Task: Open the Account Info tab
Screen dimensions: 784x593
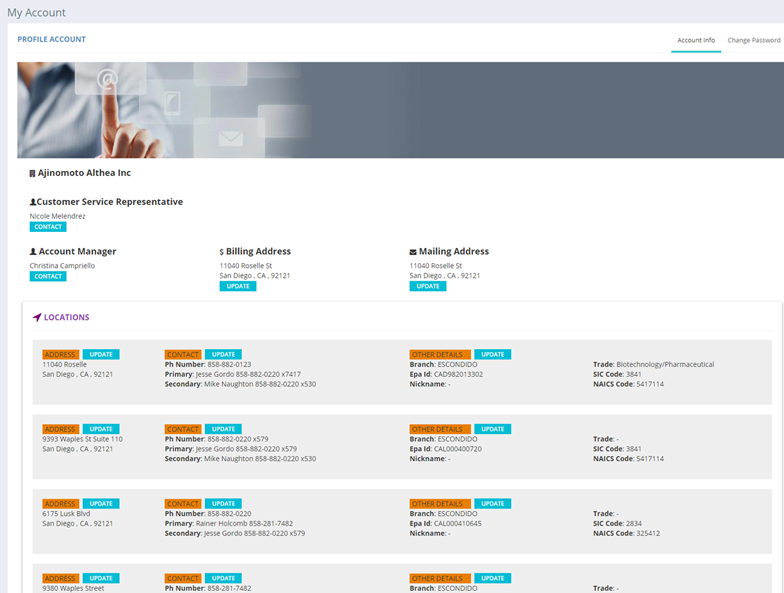Action: pos(696,40)
